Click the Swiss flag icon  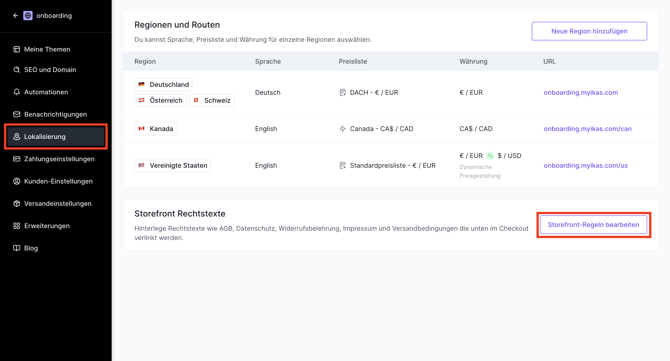[196, 100]
